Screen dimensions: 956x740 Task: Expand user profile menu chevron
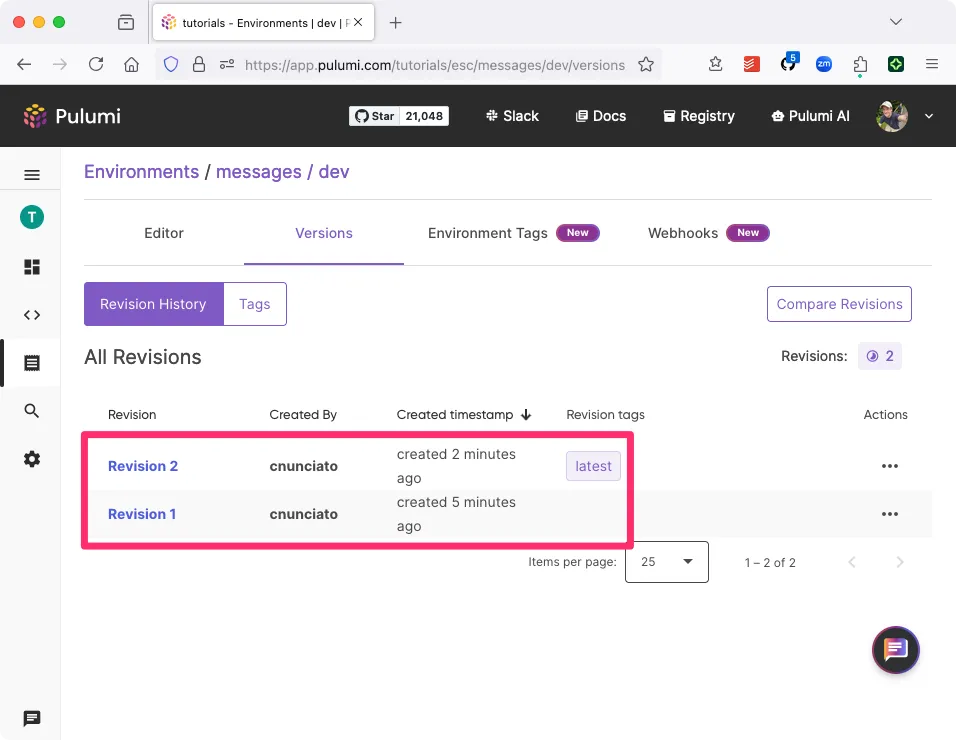pyautogui.click(x=929, y=116)
